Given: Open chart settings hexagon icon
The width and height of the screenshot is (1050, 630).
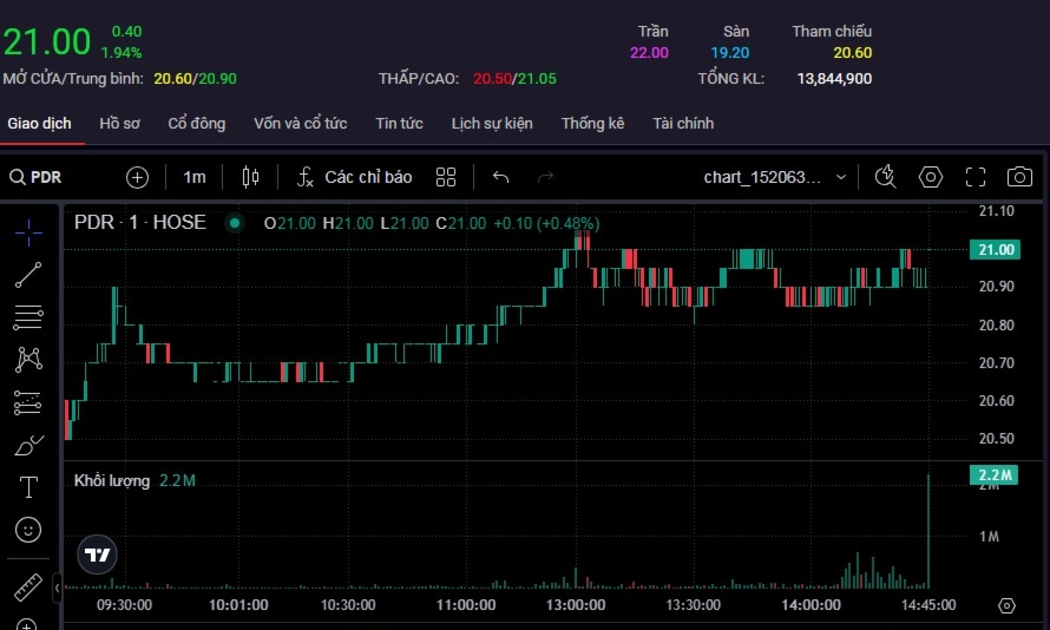Looking at the screenshot, I should click(x=931, y=177).
